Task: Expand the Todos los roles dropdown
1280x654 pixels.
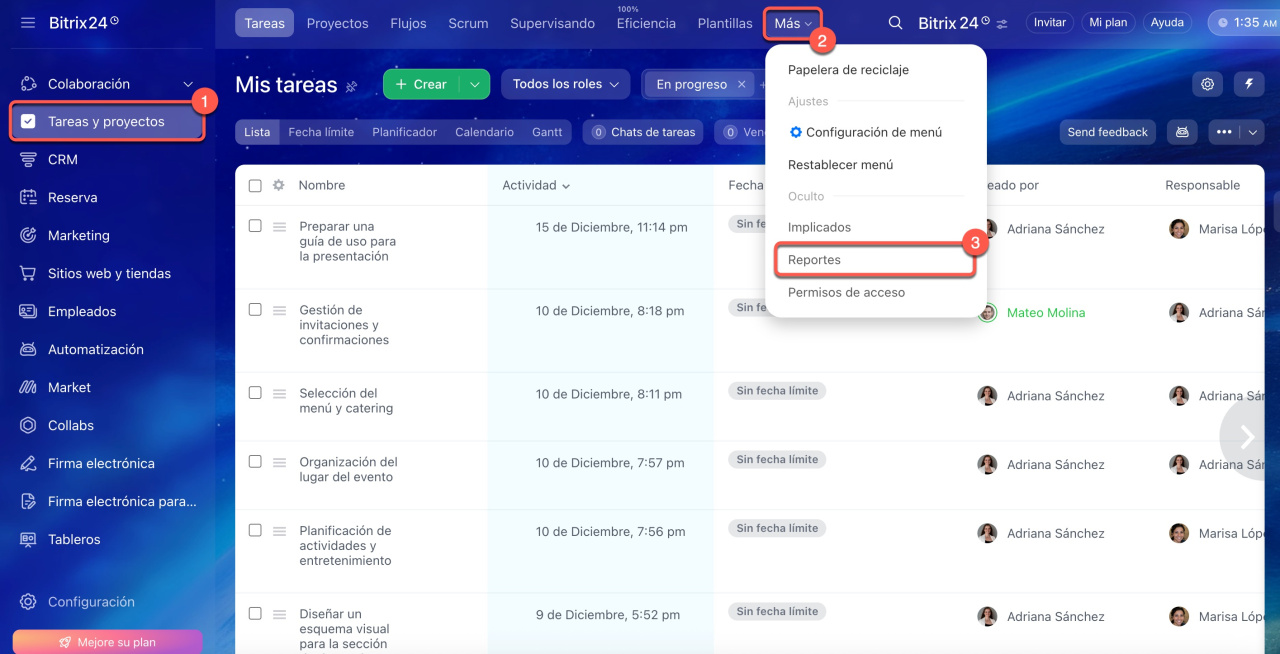Action: (565, 85)
